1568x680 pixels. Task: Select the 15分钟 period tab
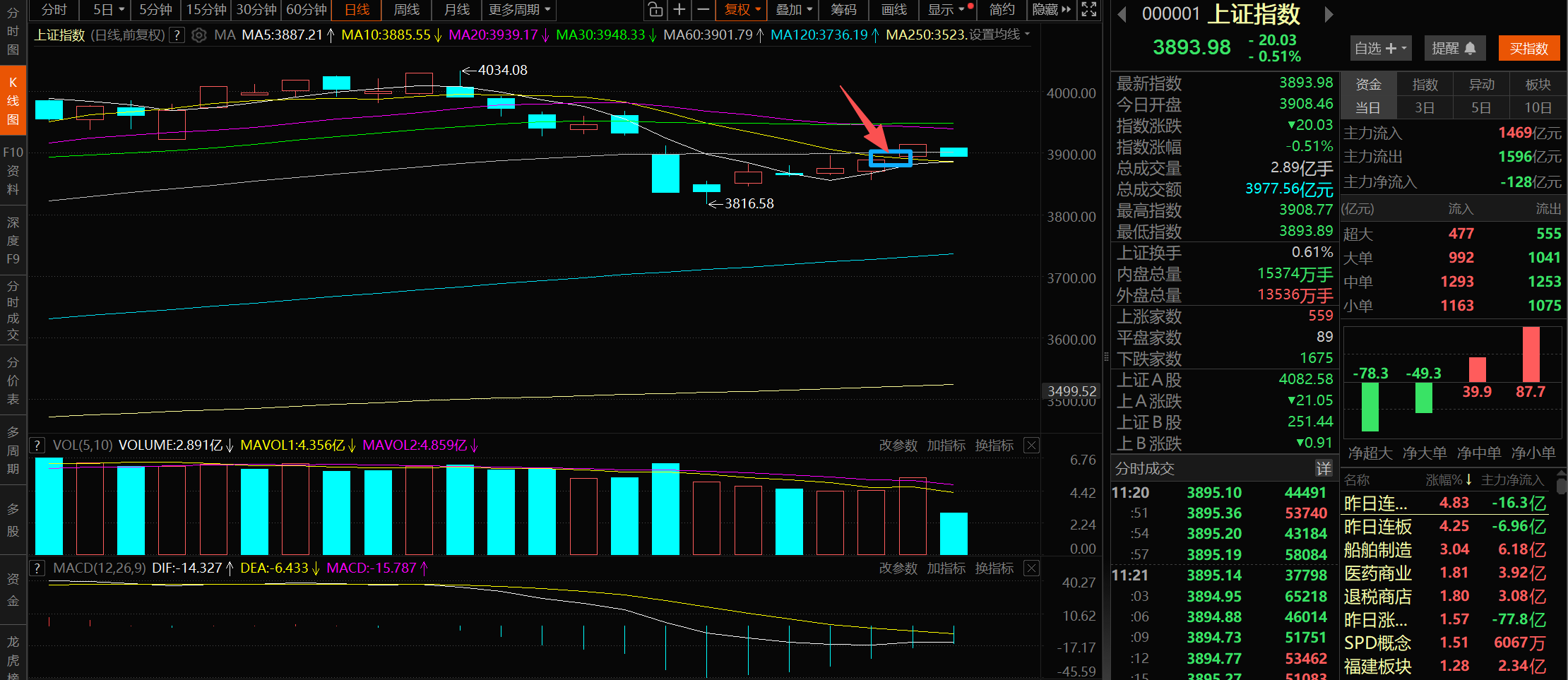click(206, 10)
